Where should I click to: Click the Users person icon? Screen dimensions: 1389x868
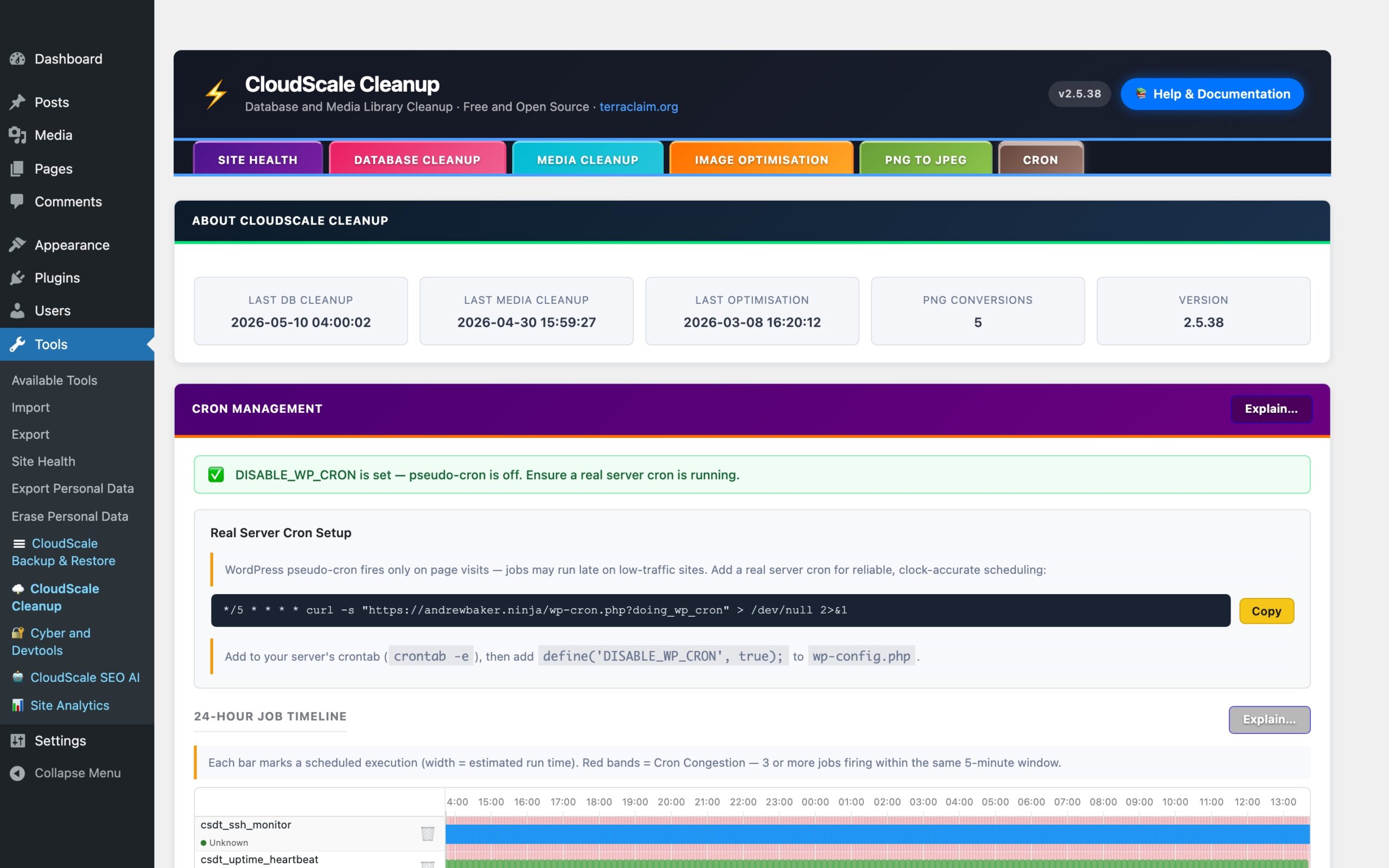[x=17, y=310]
